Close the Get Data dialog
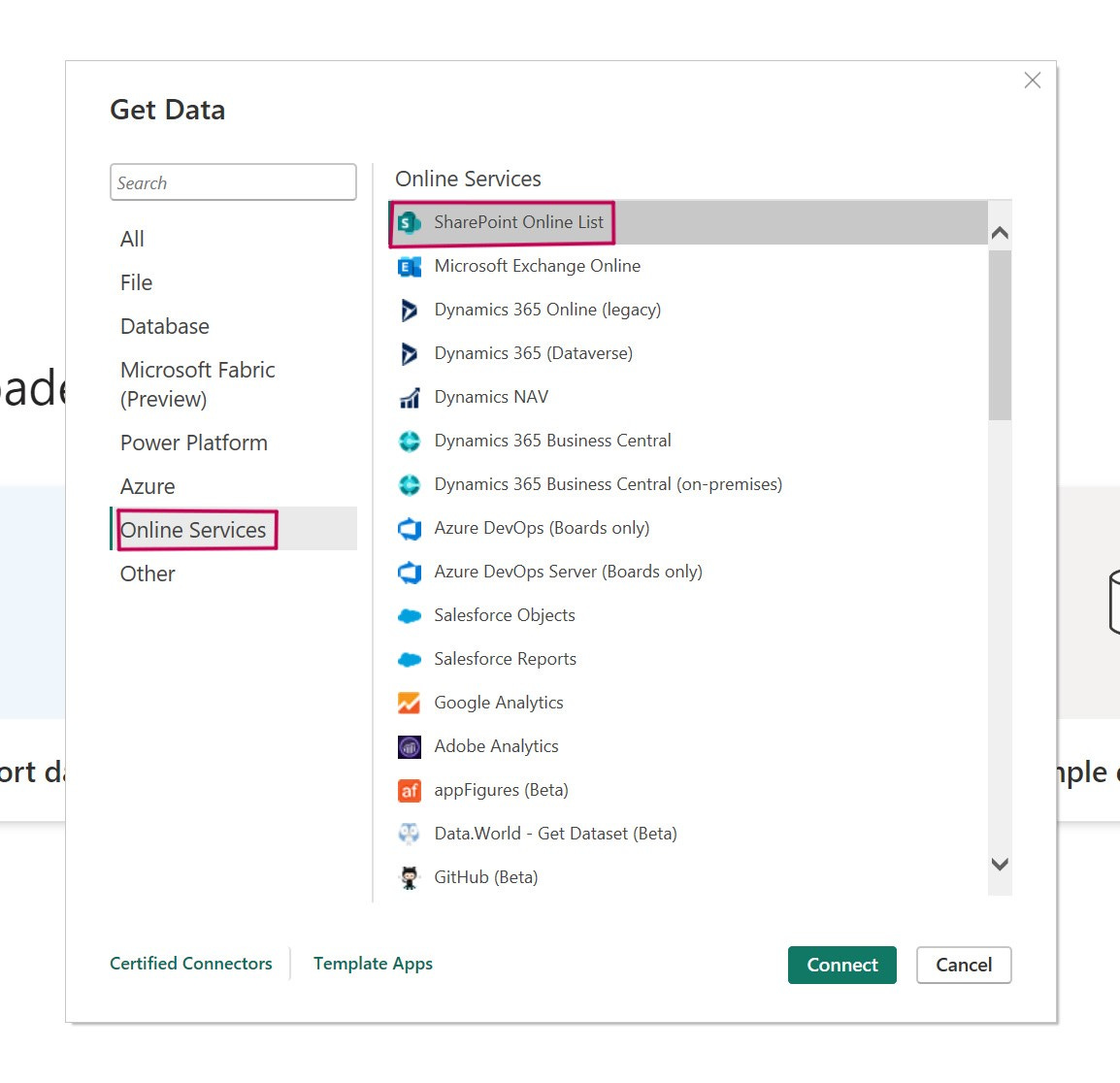 tap(1032, 80)
